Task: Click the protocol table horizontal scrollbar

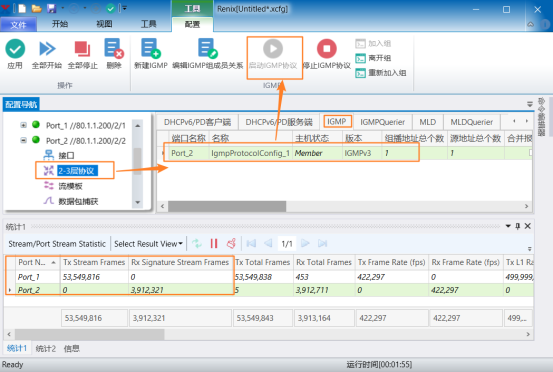Action: pos(227,206)
